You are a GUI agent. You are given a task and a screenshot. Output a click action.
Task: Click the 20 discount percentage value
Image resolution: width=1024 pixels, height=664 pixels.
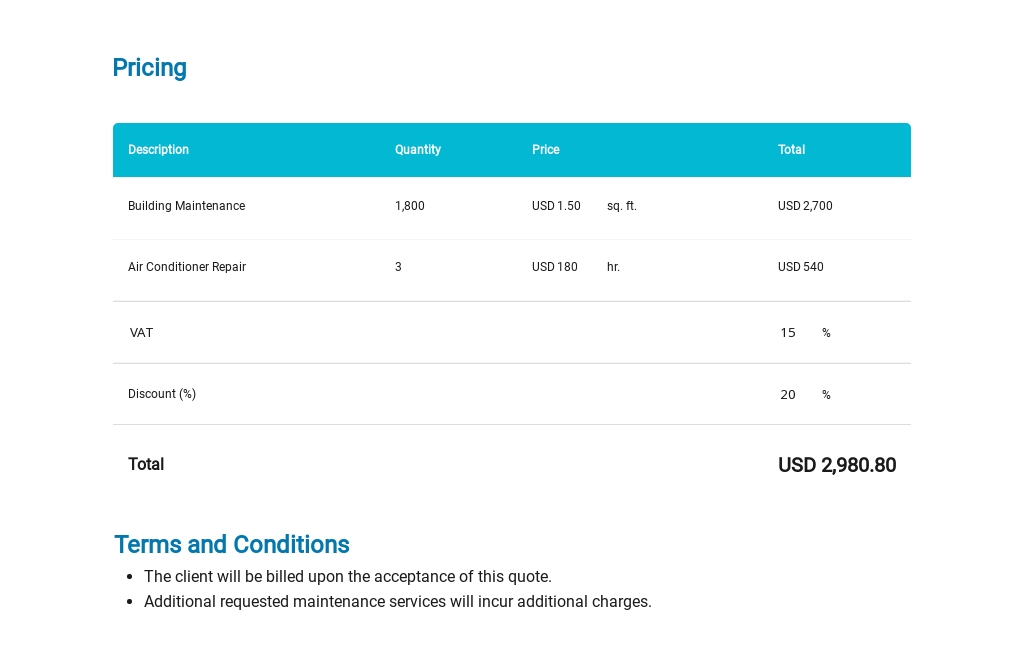788,395
